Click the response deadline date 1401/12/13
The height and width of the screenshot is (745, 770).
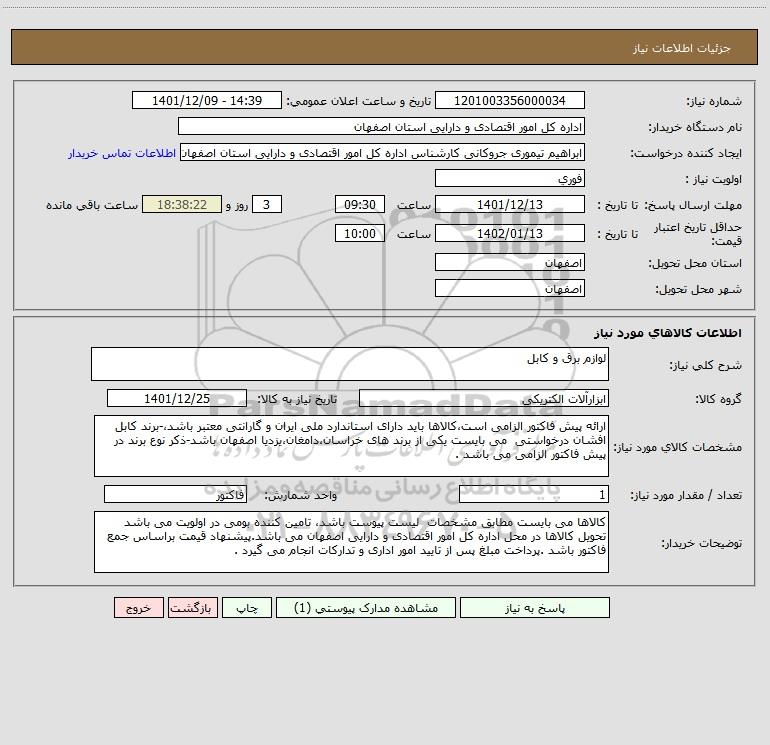point(510,204)
